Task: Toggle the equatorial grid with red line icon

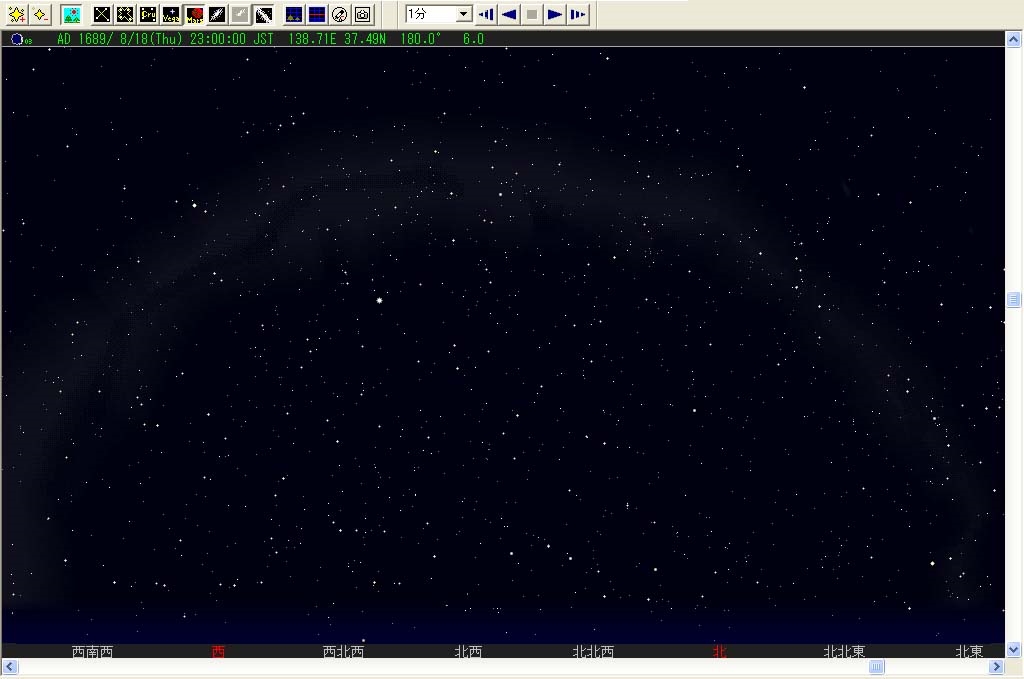Action: pos(317,14)
